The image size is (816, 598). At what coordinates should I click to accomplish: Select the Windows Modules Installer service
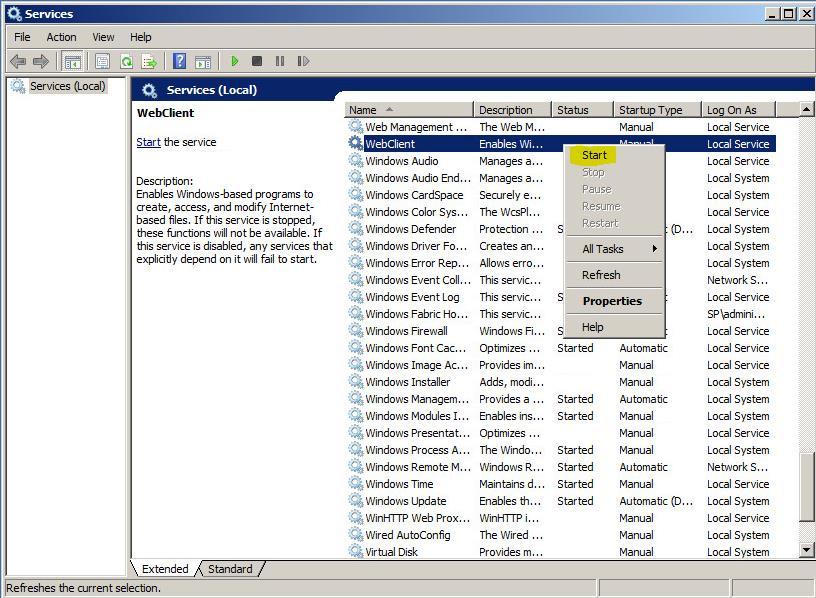point(560,416)
